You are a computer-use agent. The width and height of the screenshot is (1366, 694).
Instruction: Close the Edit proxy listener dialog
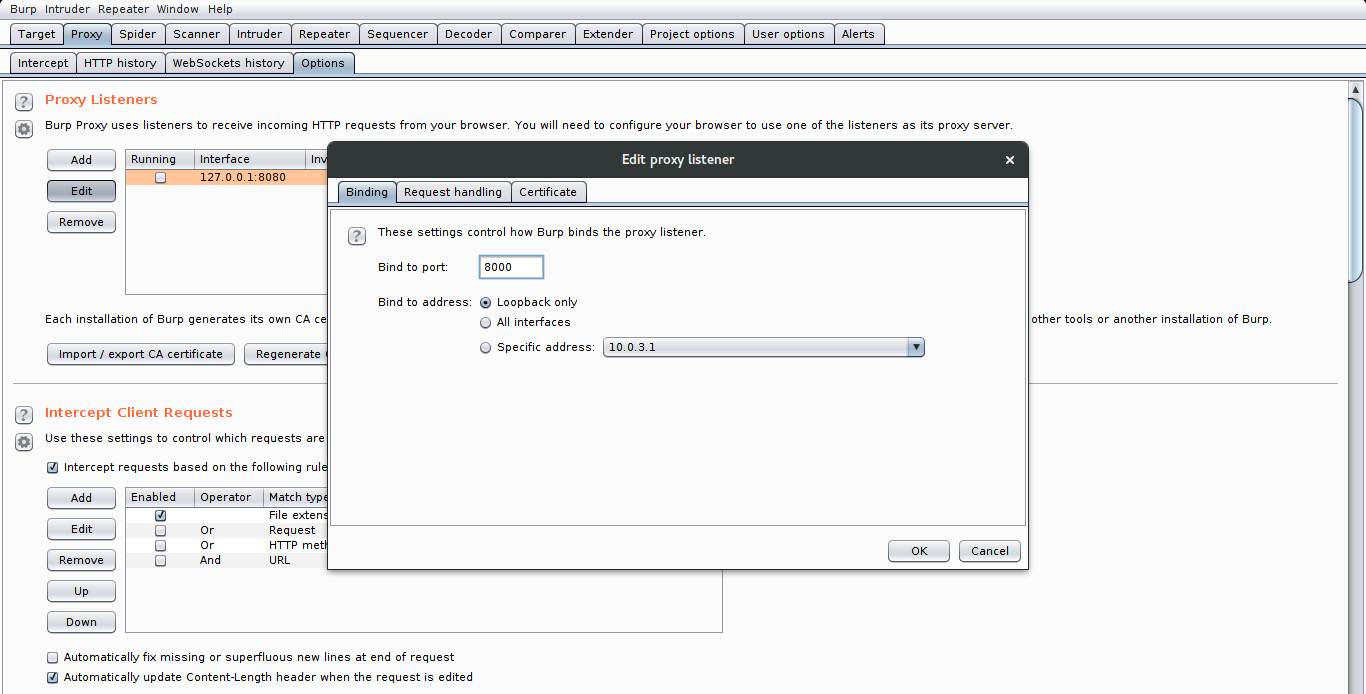1010,160
